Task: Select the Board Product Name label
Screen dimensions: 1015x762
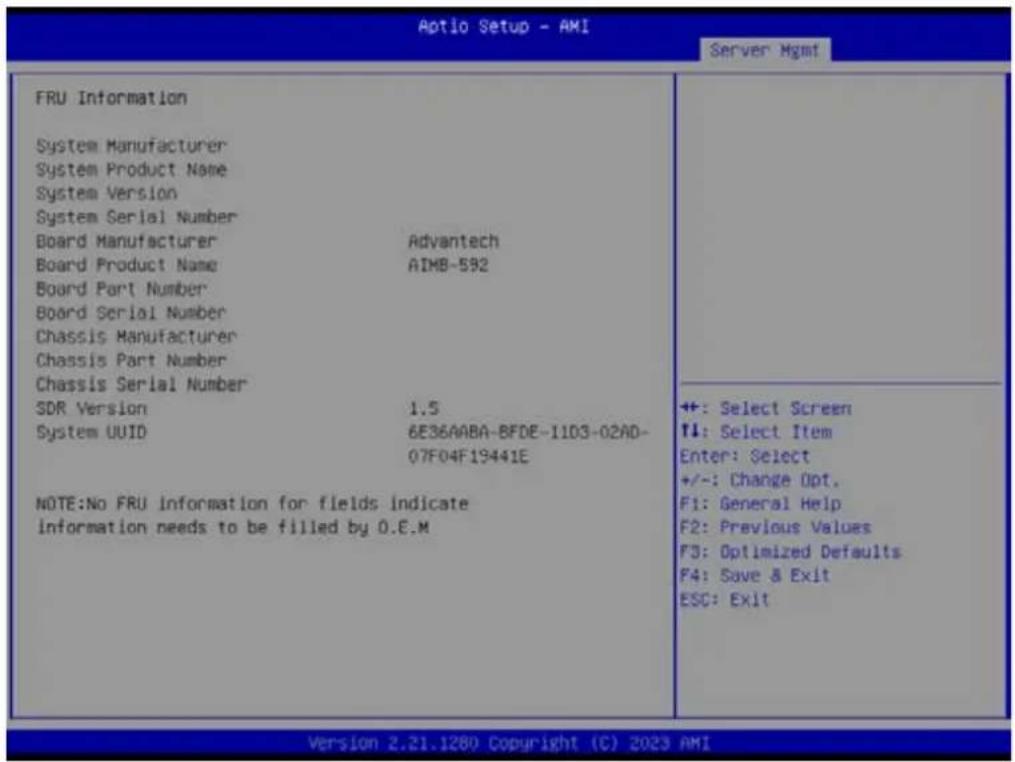Action: pyautogui.click(x=126, y=265)
